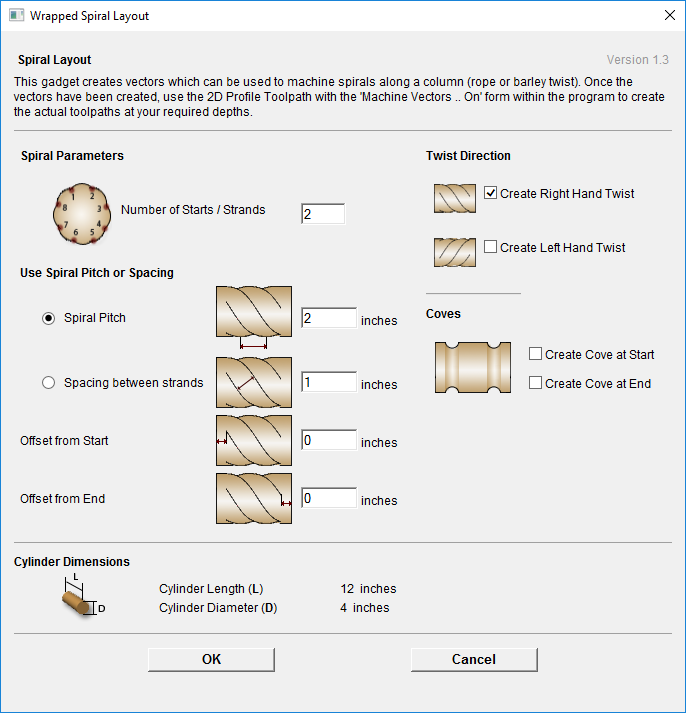Click the 'Coves' heading
This screenshot has height=713, width=686.
coord(443,314)
